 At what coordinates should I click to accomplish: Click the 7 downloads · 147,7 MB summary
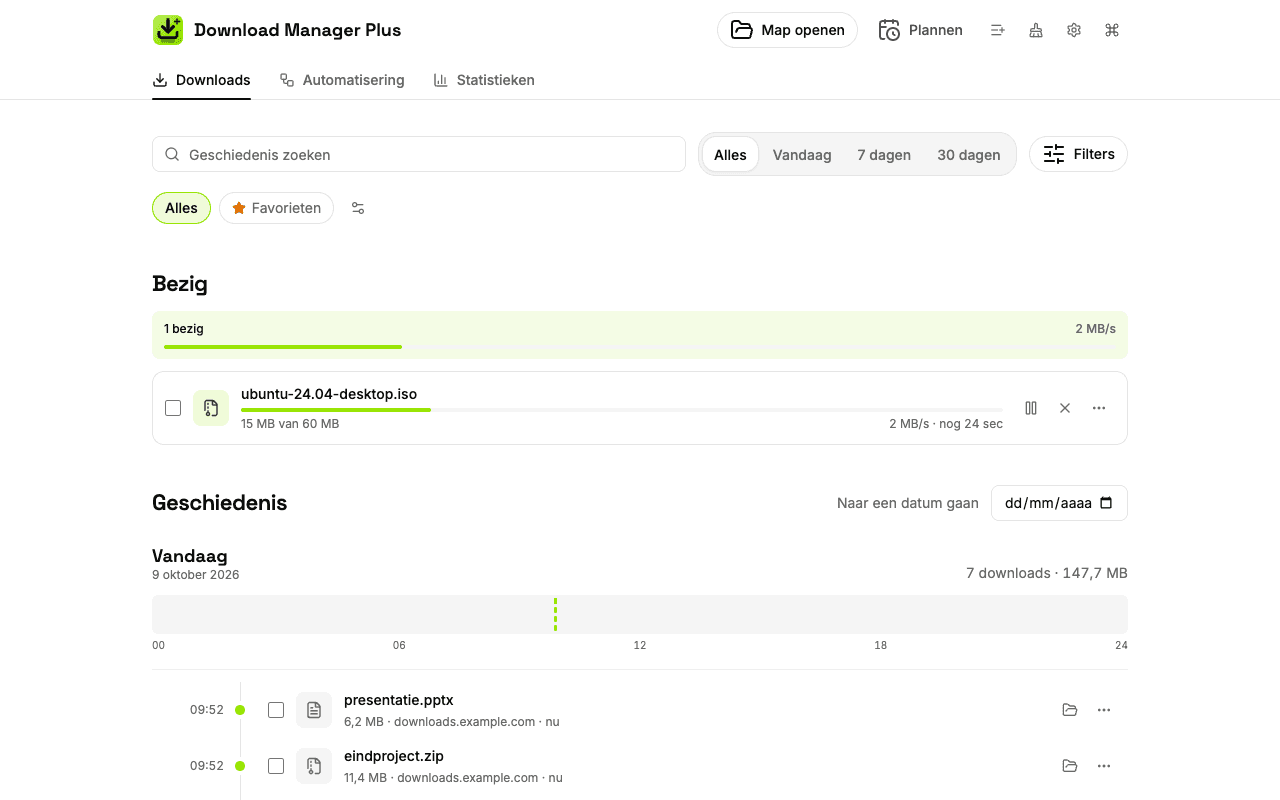1047,573
